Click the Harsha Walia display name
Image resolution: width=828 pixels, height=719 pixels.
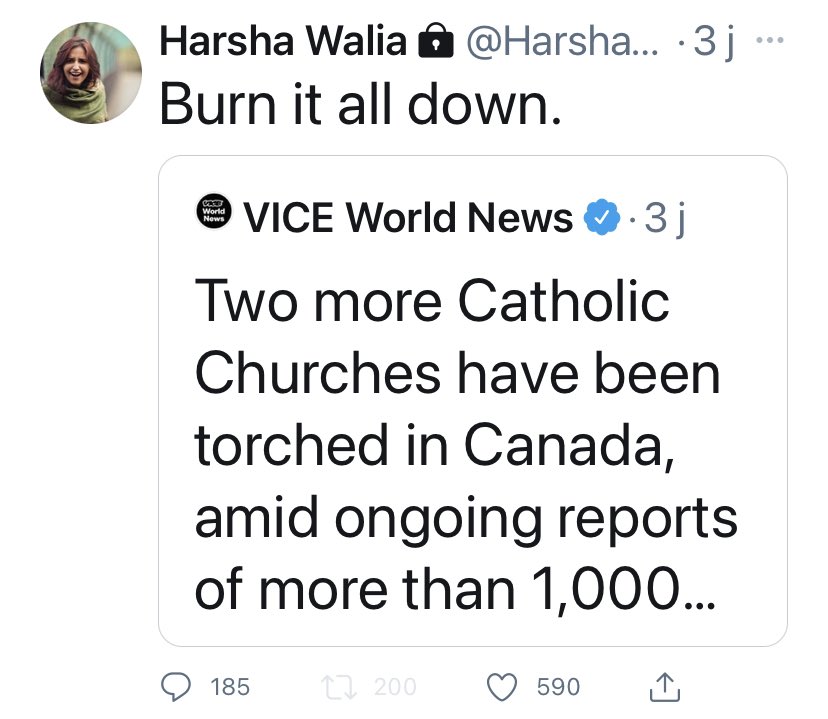(x=283, y=41)
